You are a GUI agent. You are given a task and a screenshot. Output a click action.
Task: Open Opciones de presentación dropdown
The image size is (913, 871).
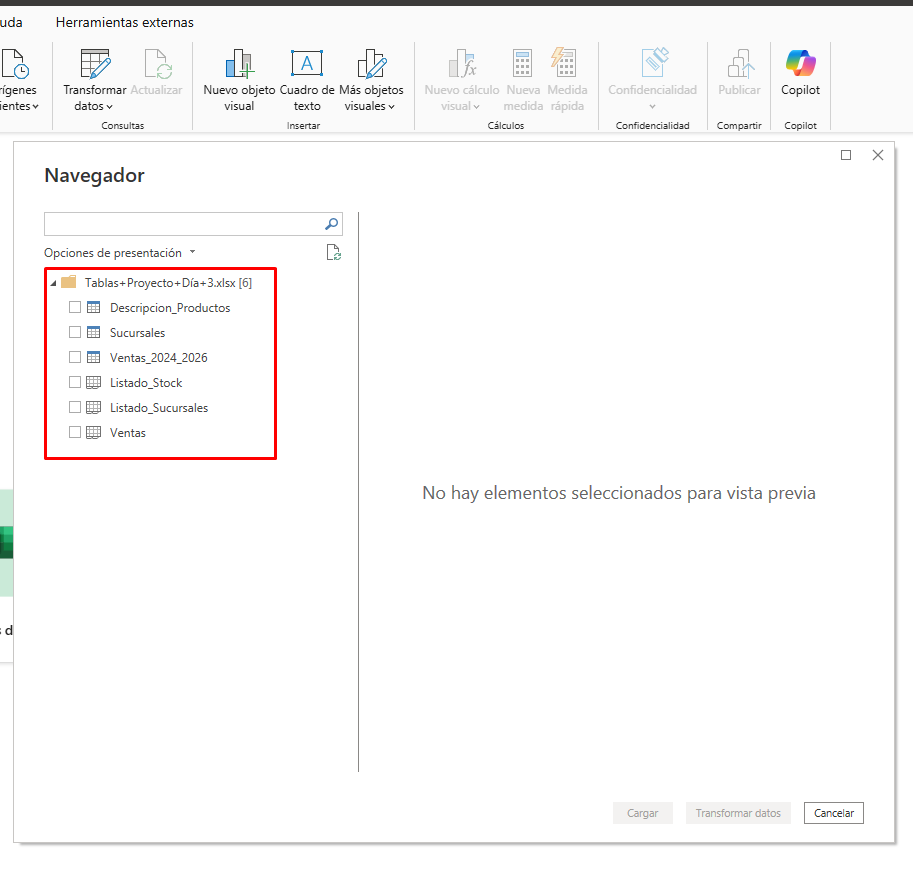[x=119, y=253]
